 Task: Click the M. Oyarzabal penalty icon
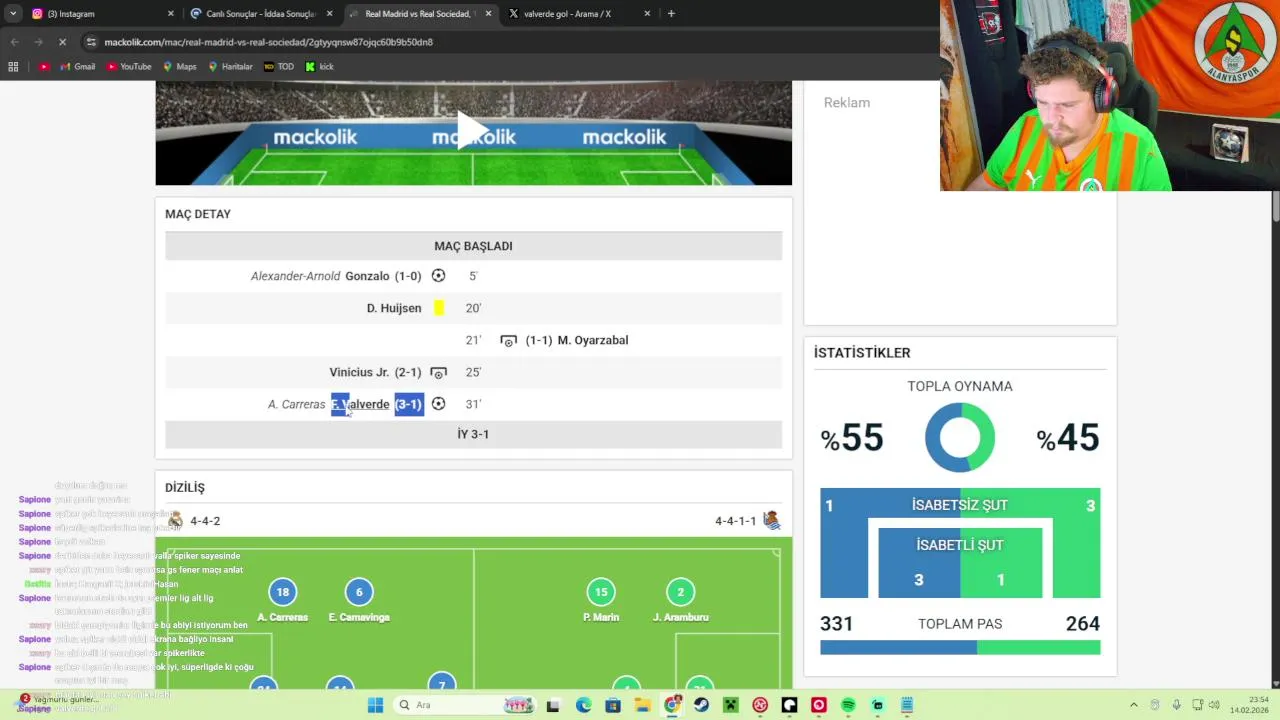point(509,340)
